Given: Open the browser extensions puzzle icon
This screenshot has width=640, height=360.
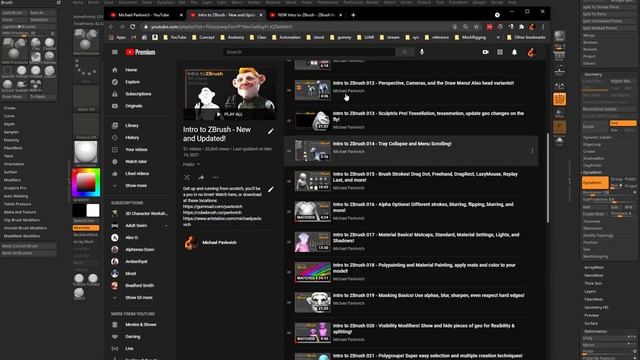Looking at the screenshot, I should [x=521, y=27].
